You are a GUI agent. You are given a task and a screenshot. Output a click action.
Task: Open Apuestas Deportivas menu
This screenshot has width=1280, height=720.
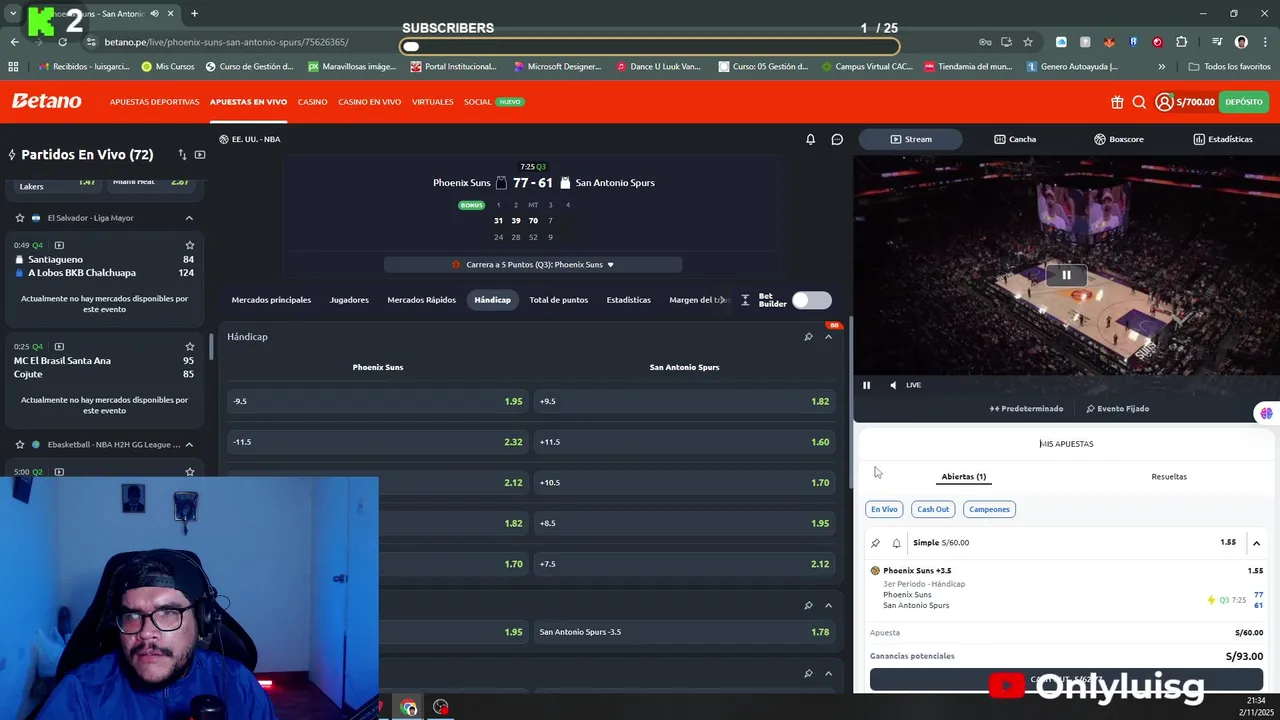pos(154,102)
